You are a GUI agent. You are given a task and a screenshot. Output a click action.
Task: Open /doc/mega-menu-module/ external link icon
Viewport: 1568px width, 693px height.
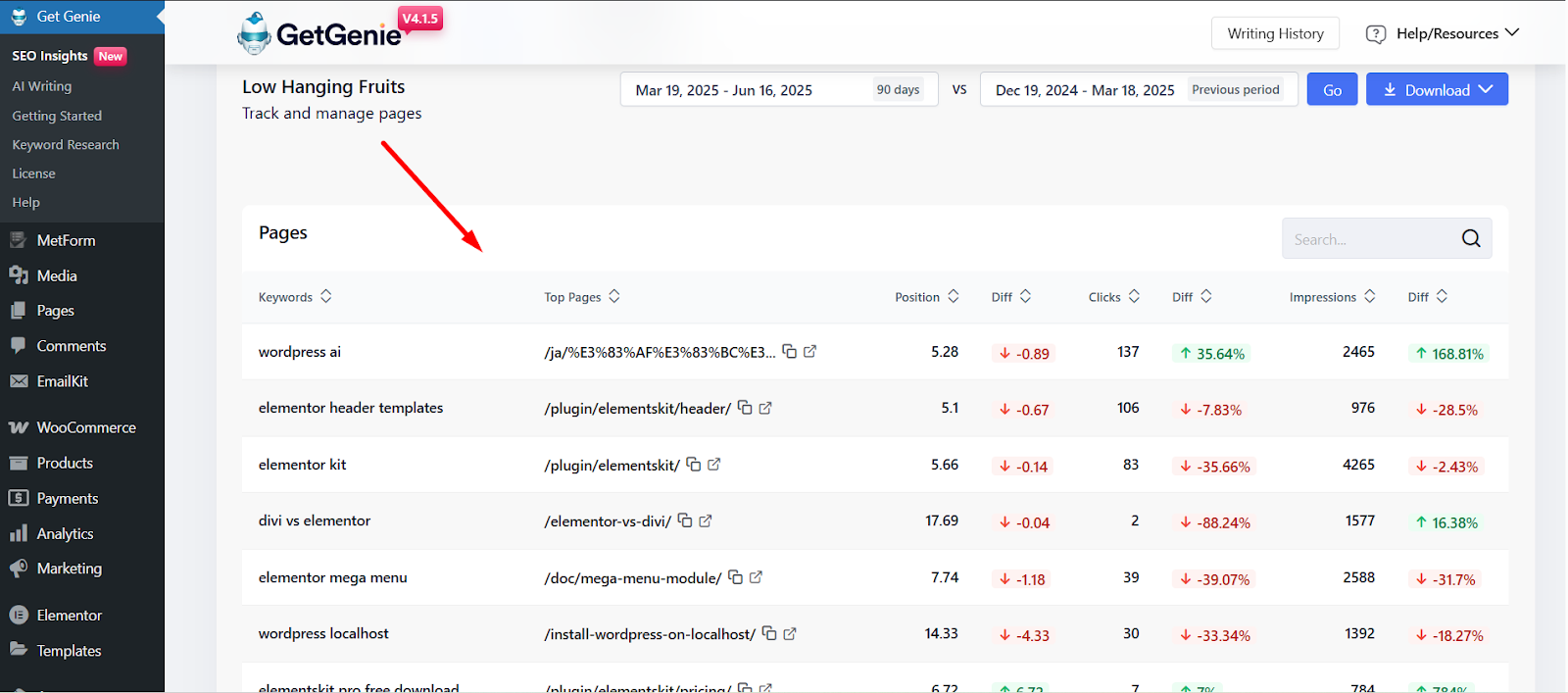click(x=756, y=577)
